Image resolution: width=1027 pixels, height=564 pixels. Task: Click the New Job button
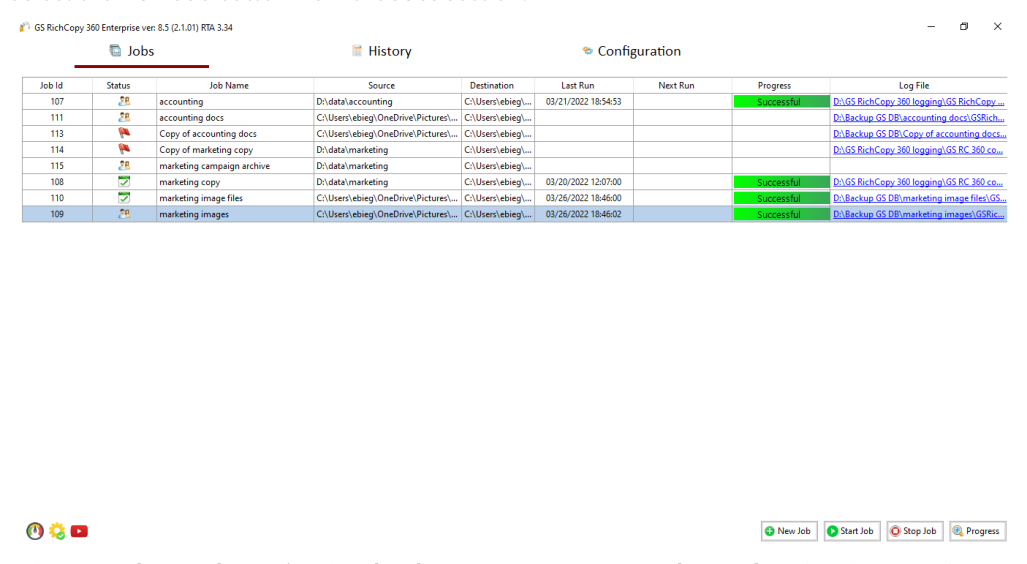(x=789, y=531)
